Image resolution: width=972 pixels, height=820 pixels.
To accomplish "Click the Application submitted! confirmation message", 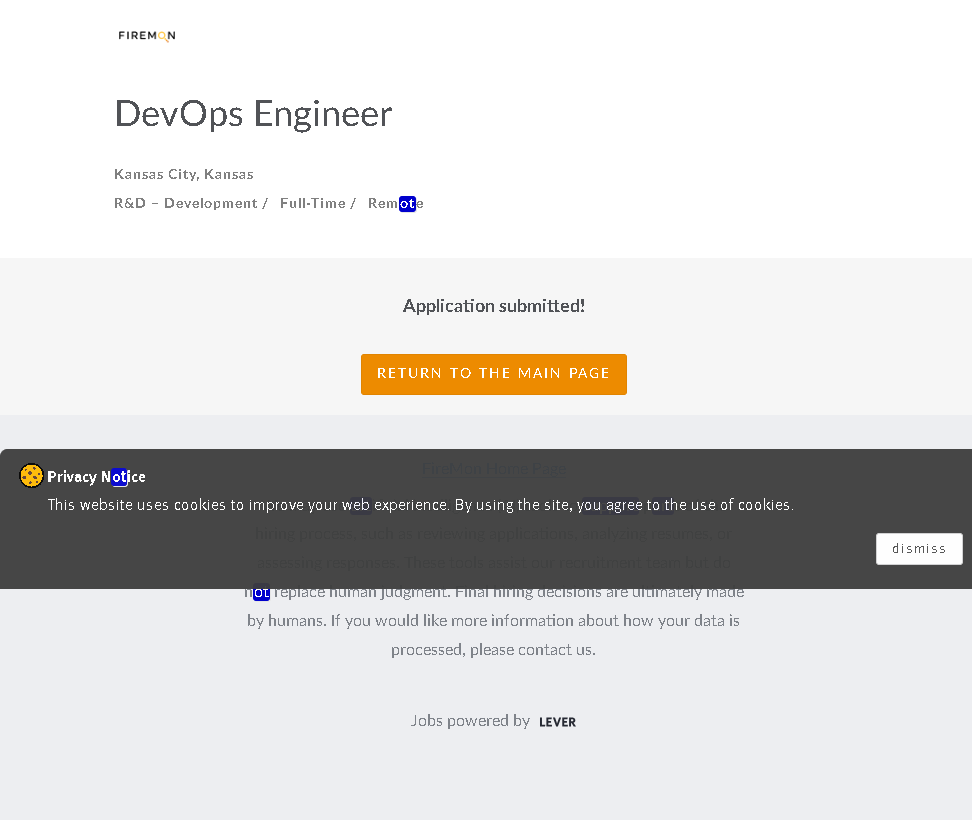I will (493, 306).
